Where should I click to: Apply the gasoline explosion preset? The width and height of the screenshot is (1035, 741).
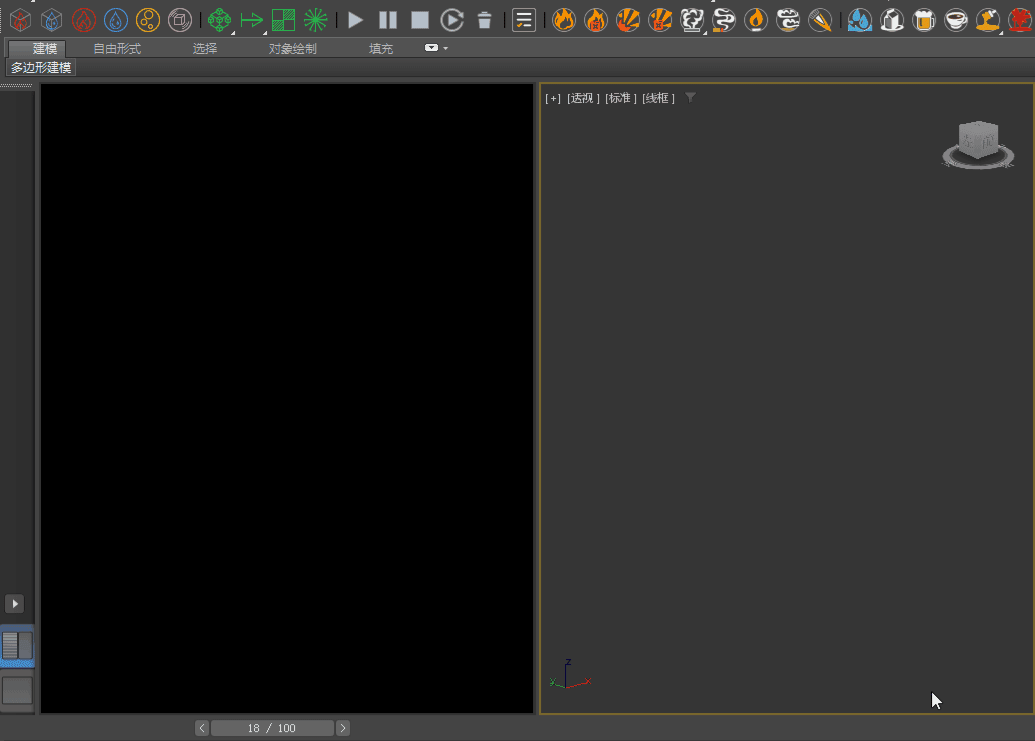click(660, 20)
